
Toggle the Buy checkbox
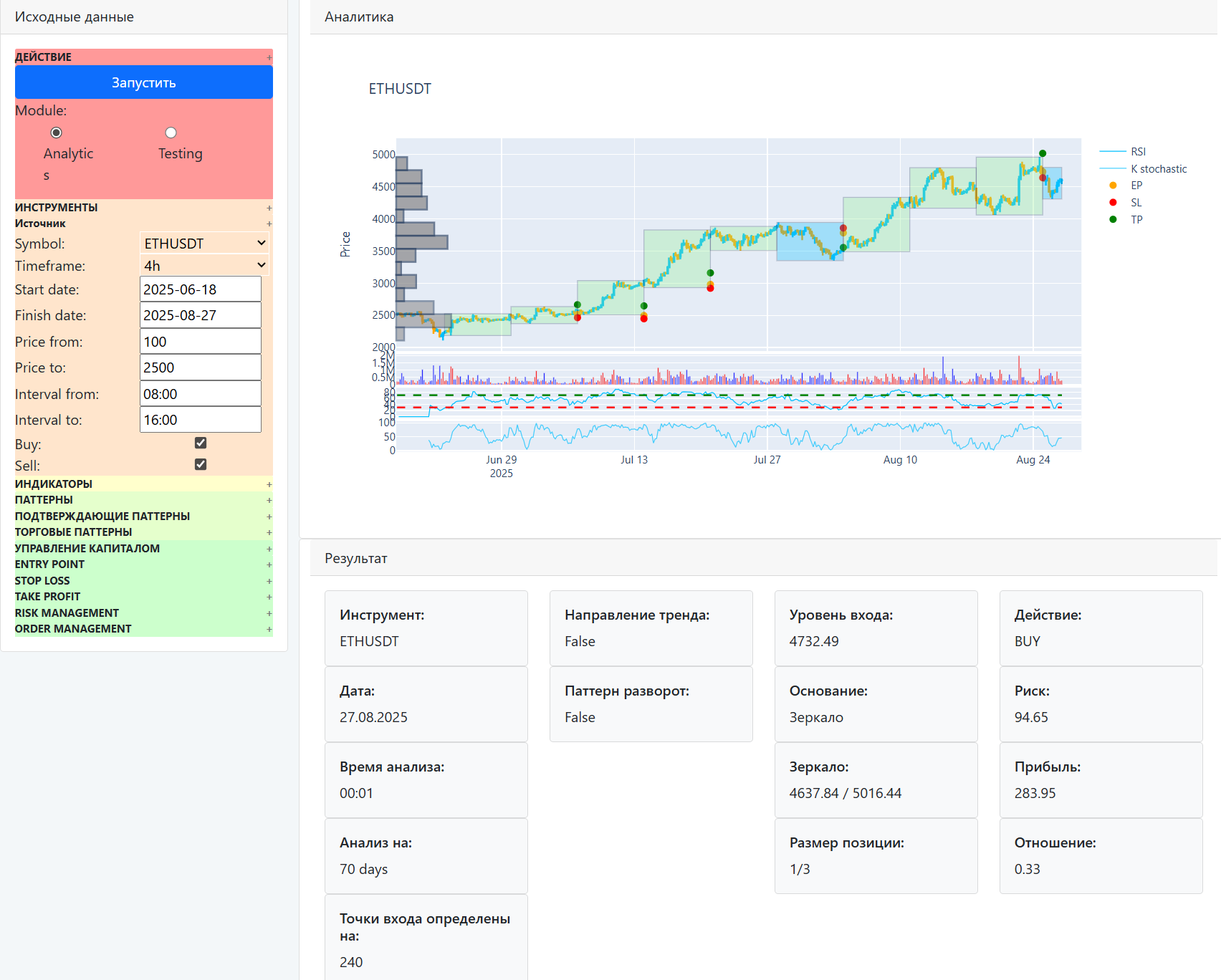201,443
